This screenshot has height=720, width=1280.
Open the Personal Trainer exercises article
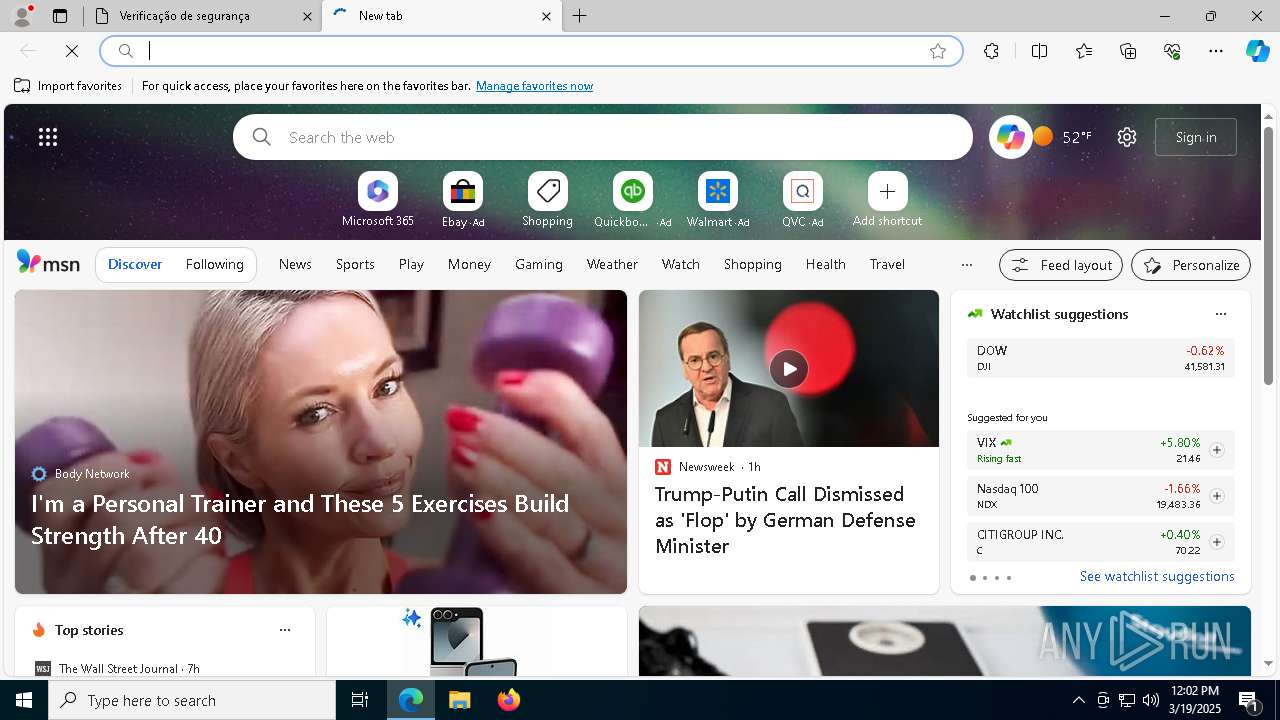(300, 519)
